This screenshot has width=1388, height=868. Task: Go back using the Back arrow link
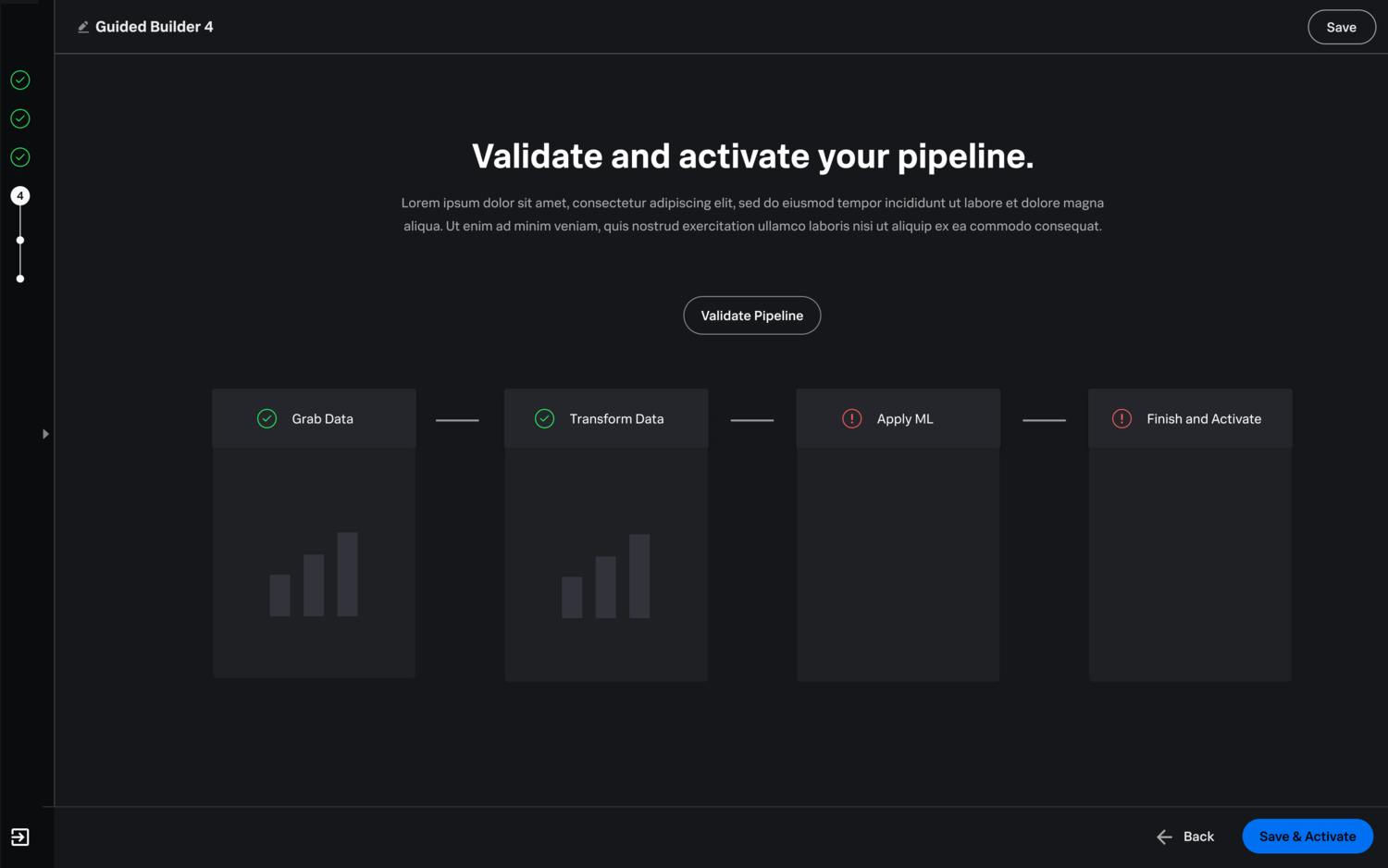pyautogui.click(x=1185, y=837)
